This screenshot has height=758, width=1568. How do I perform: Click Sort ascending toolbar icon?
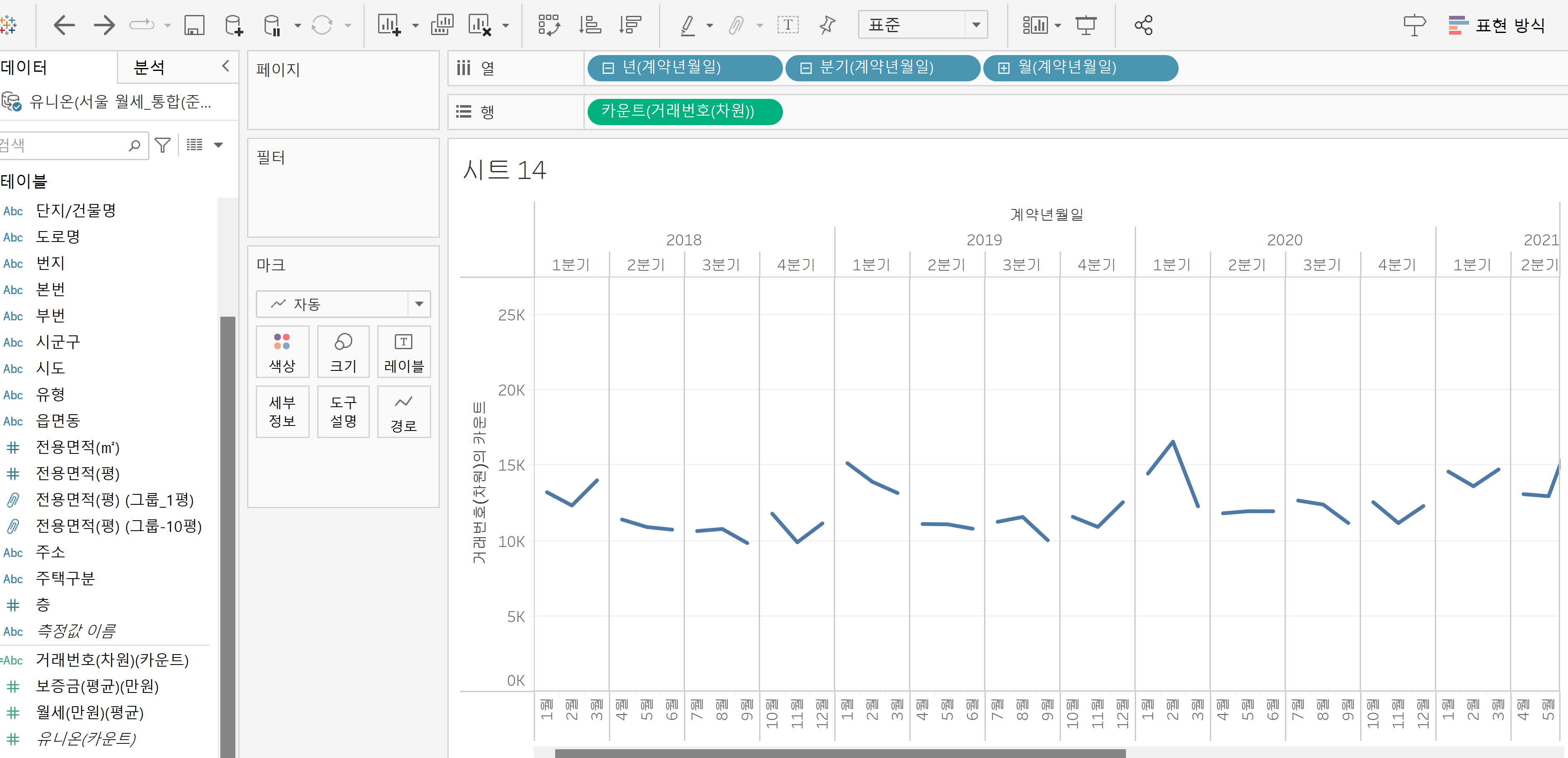(x=589, y=25)
